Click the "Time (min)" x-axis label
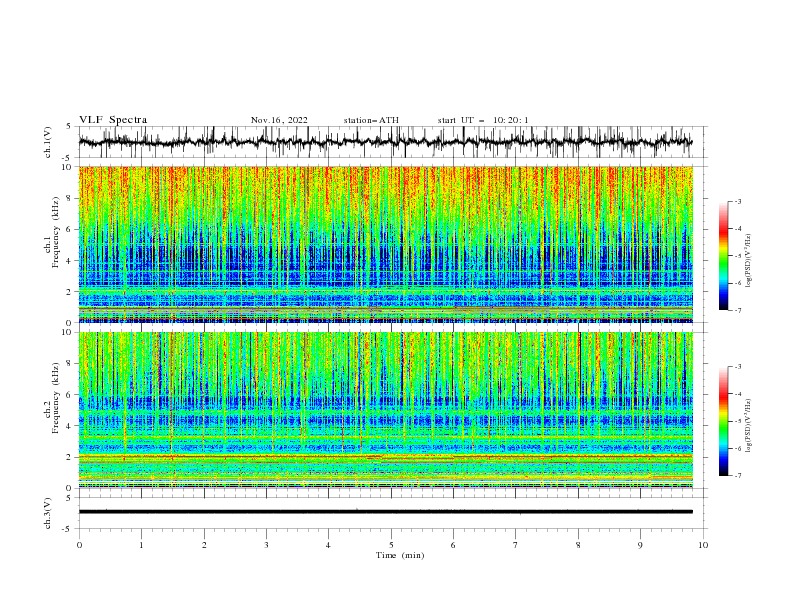This screenshot has width=792, height=612. click(400, 555)
